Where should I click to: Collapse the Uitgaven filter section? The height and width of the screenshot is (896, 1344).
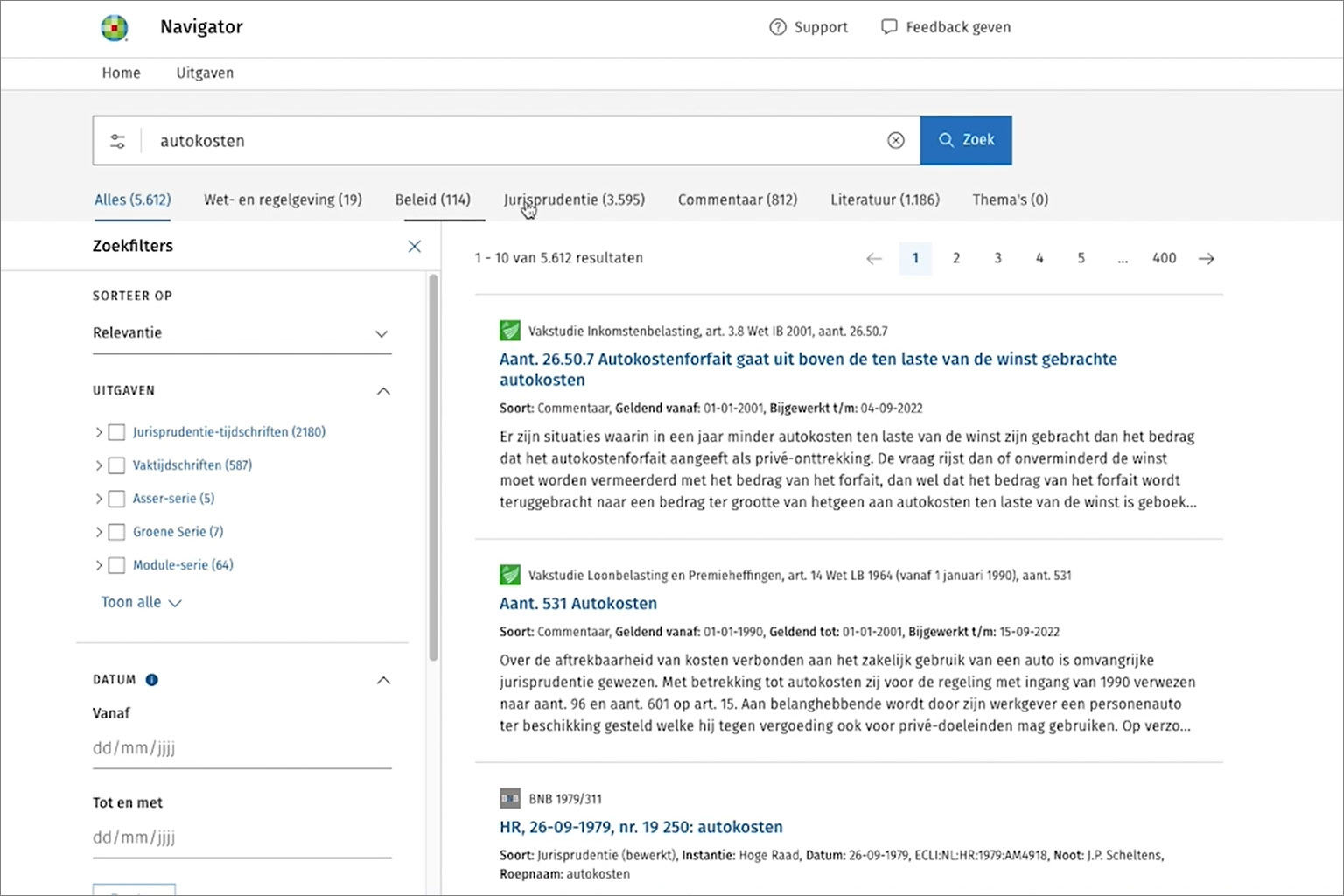tap(383, 391)
